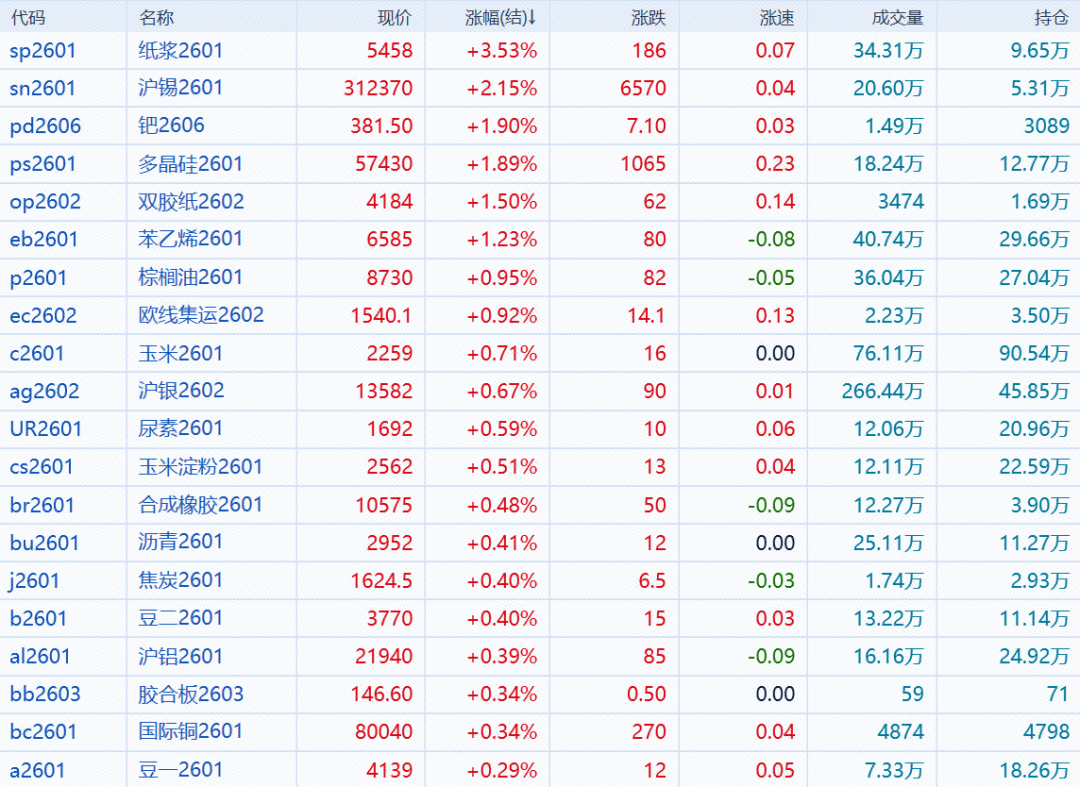Image resolution: width=1080 pixels, height=787 pixels.
Task: Sort table by 现价 header
Action: click(394, 17)
